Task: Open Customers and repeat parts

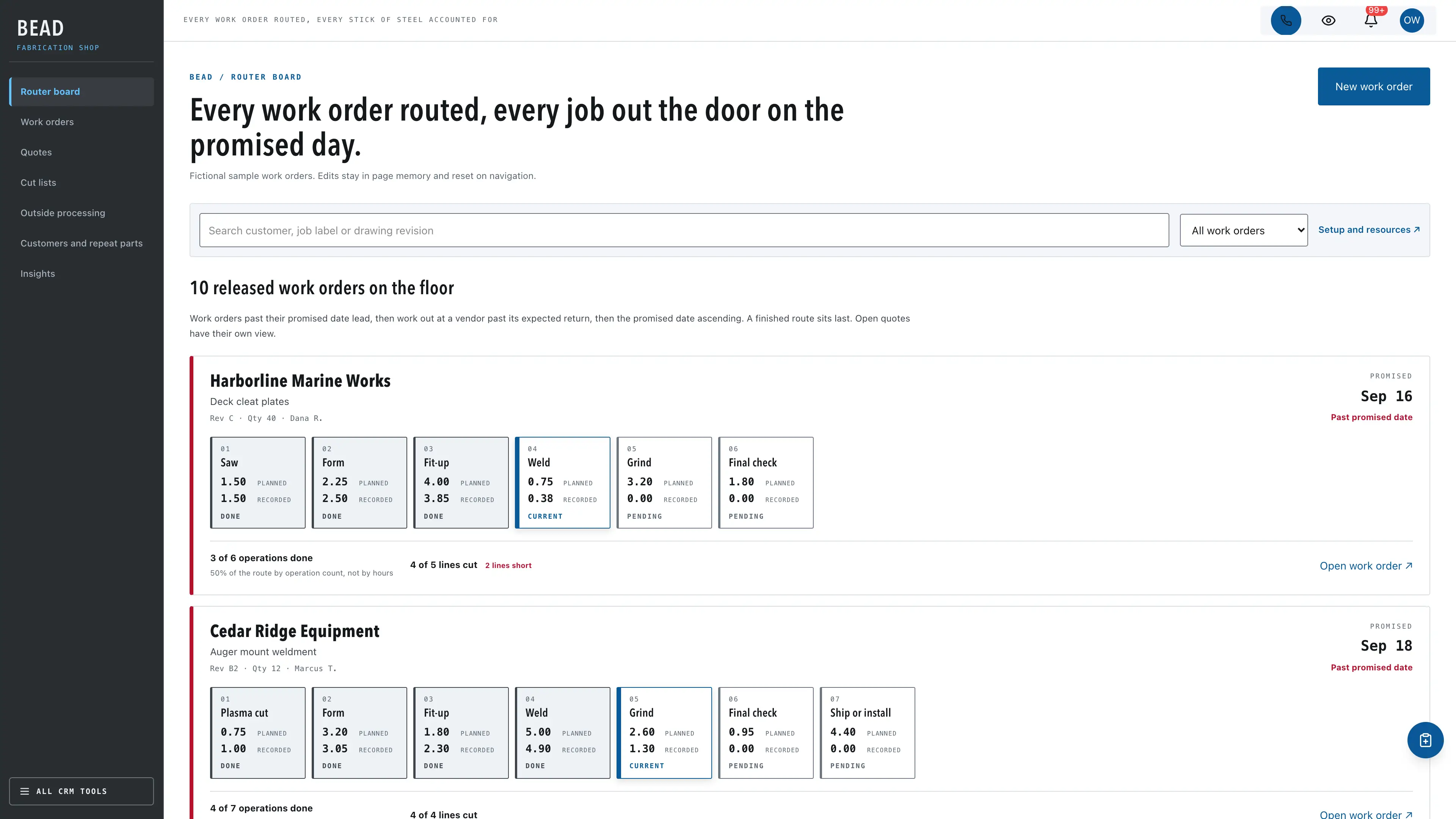Action: [82, 243]
